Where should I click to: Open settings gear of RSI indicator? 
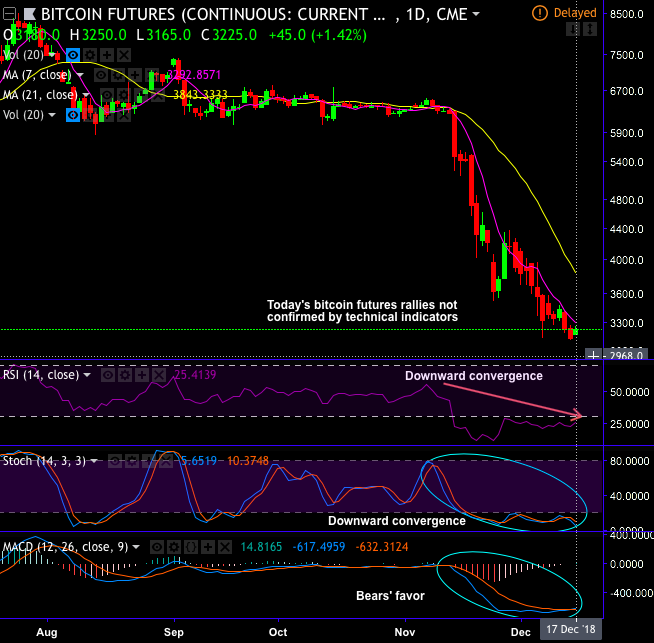point(124,375)
